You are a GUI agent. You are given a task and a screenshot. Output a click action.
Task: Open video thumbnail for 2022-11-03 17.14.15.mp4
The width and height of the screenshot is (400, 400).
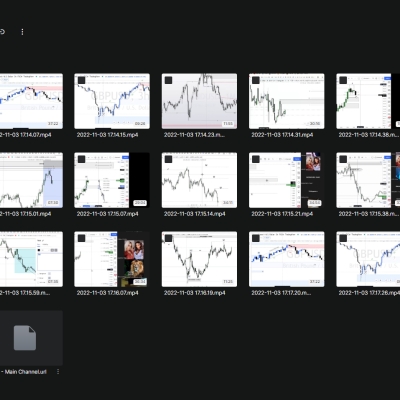click(112, 101)
